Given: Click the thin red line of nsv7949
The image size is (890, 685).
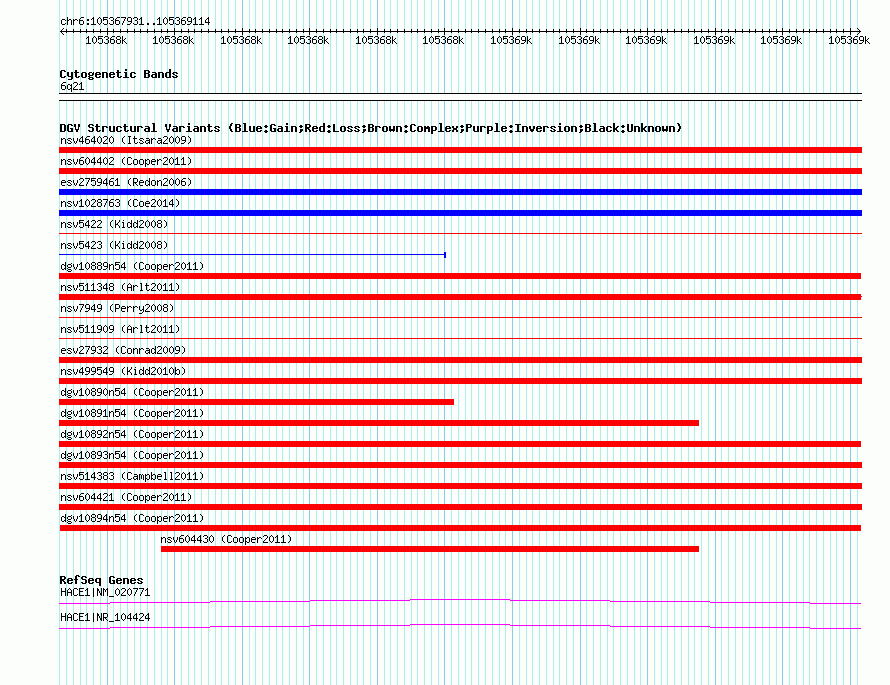Looking at the screenshot, I should (460, 318).
